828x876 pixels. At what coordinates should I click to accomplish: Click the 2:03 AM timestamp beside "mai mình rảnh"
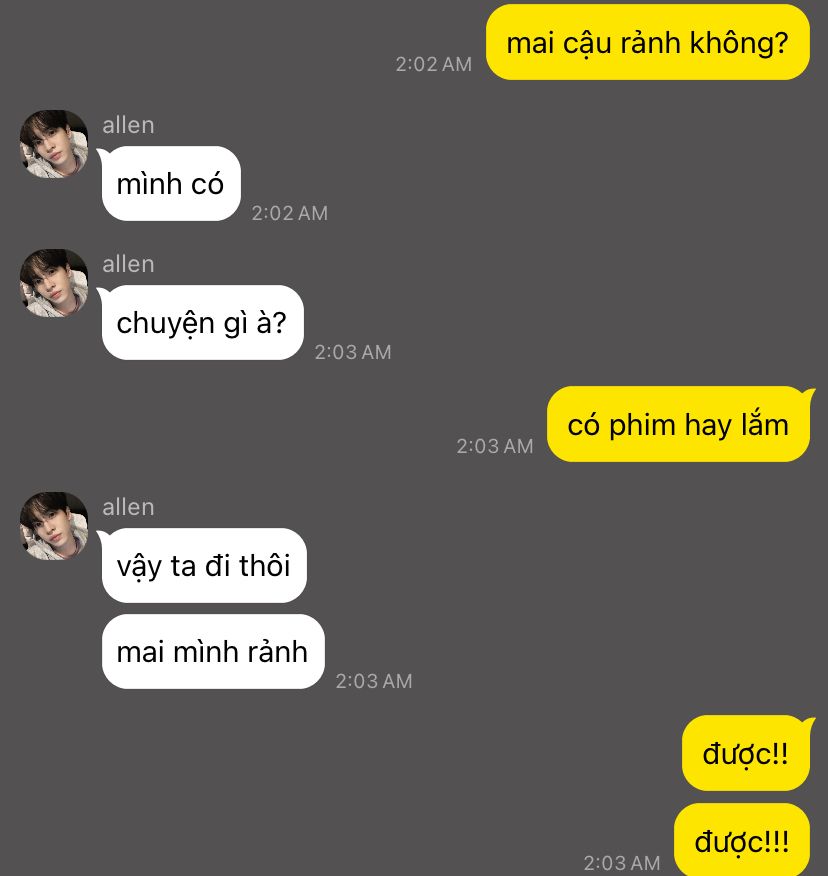pos(374,682)
